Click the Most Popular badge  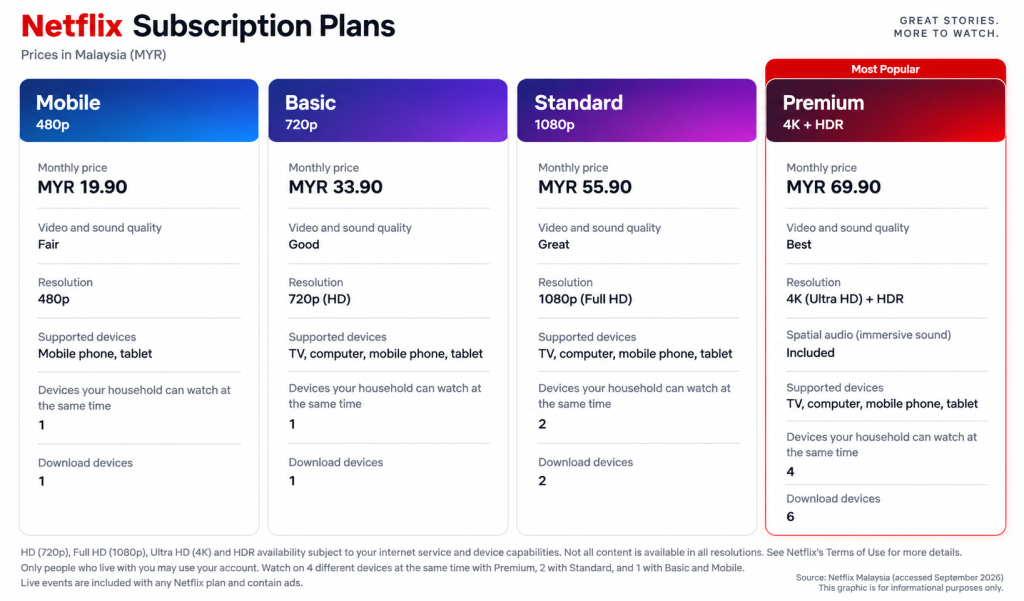click(x=885, y=69)
